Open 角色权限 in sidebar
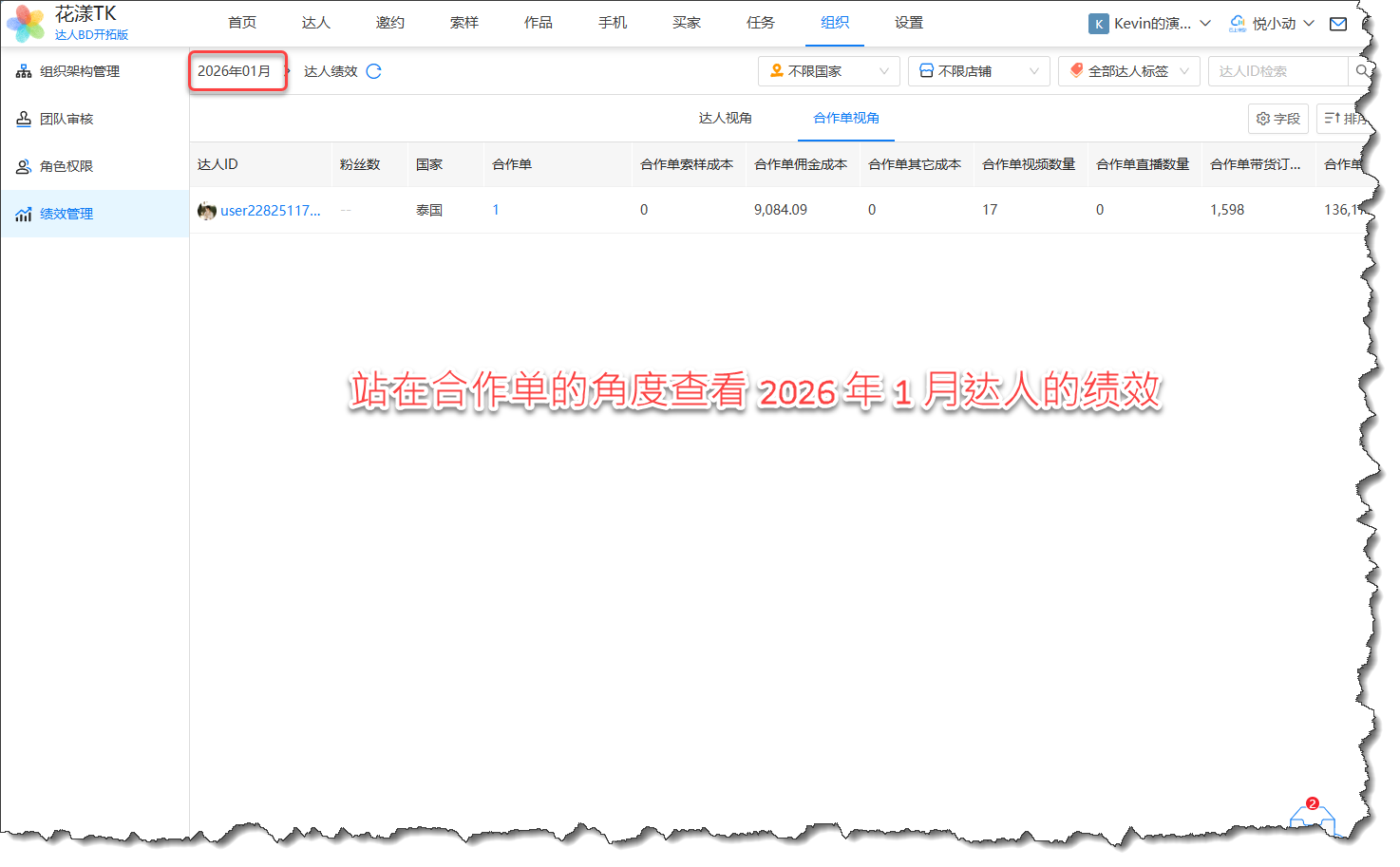Viewport: 1400px width, 867px height. 66,166
